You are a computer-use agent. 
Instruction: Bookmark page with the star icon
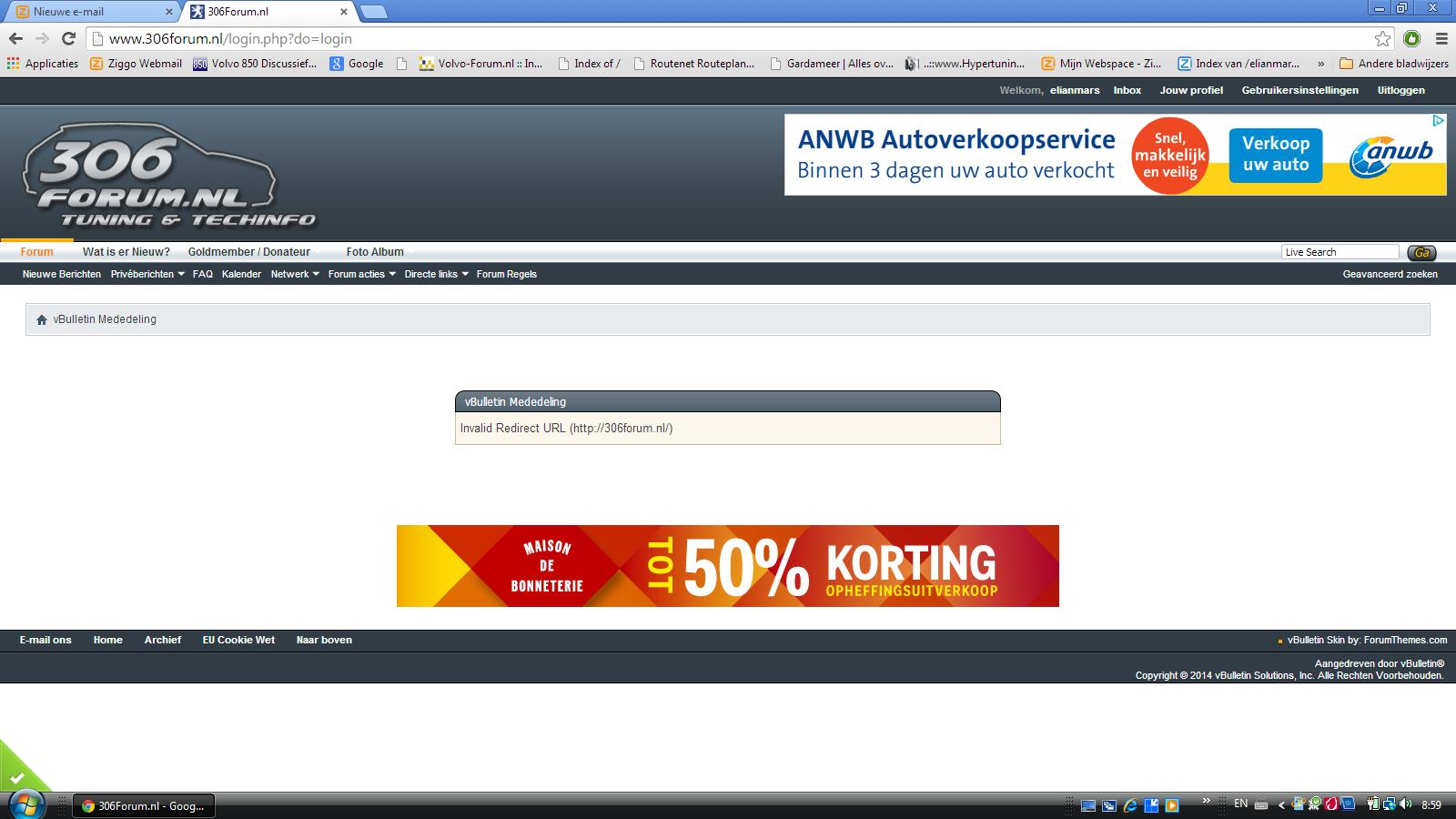pyautogui.click(x=1382, y=38)
